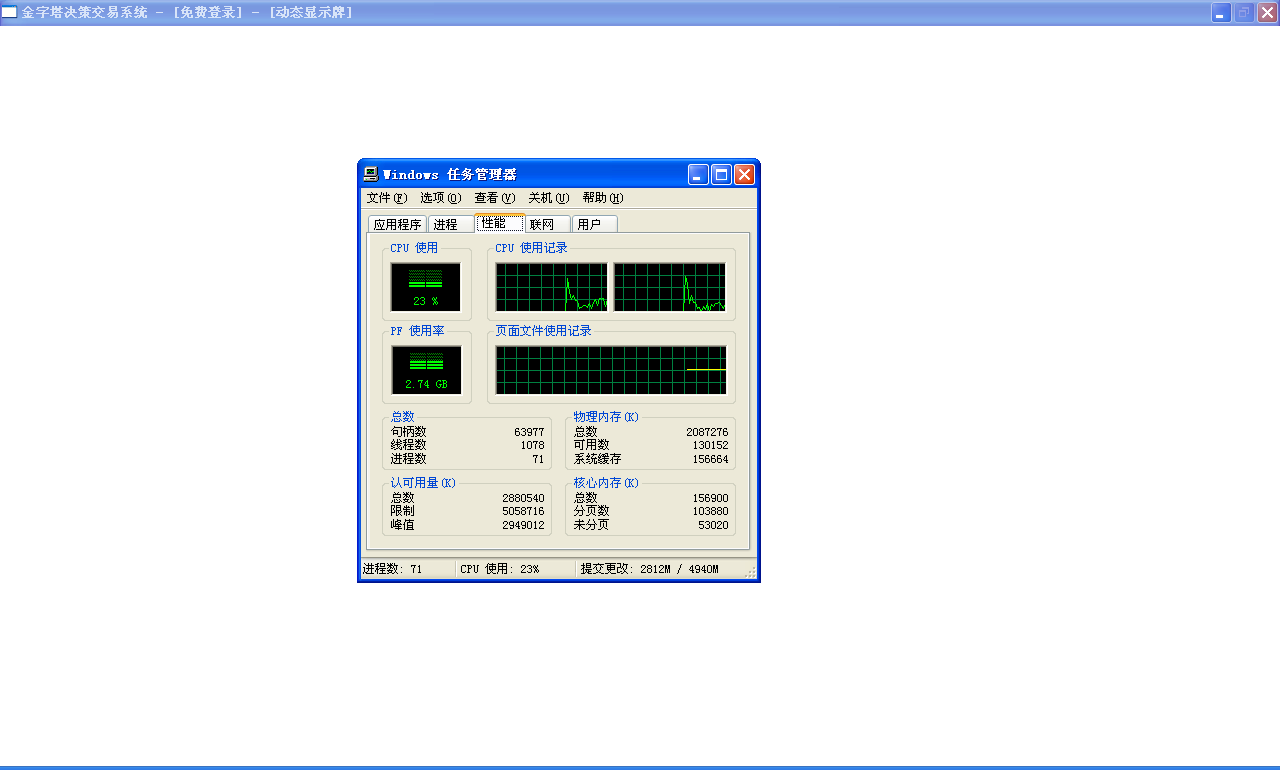Screen dimensions: 1280x770
Task: Click the second CPU 使用记录 graph
Action: 669,287
